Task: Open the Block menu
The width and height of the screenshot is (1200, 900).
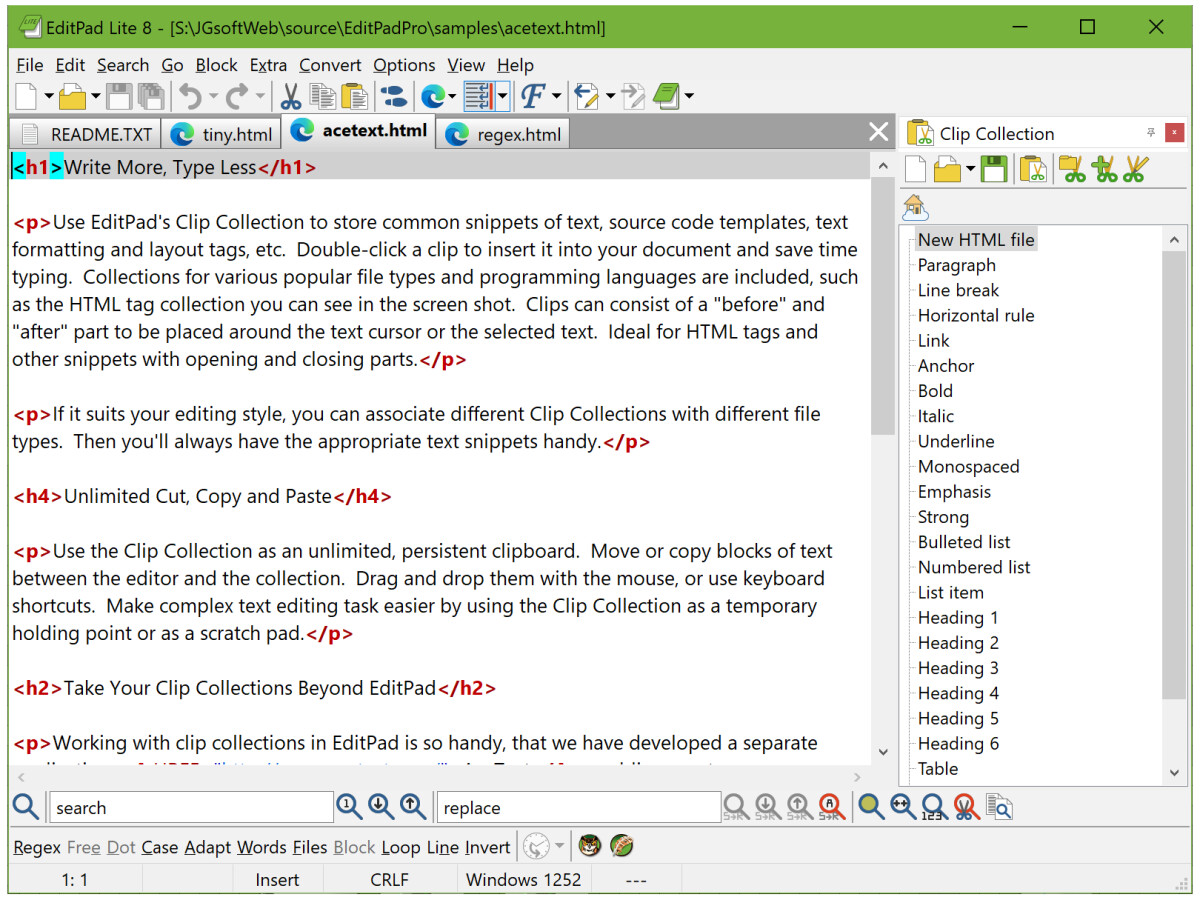Action: coord(217,65)
